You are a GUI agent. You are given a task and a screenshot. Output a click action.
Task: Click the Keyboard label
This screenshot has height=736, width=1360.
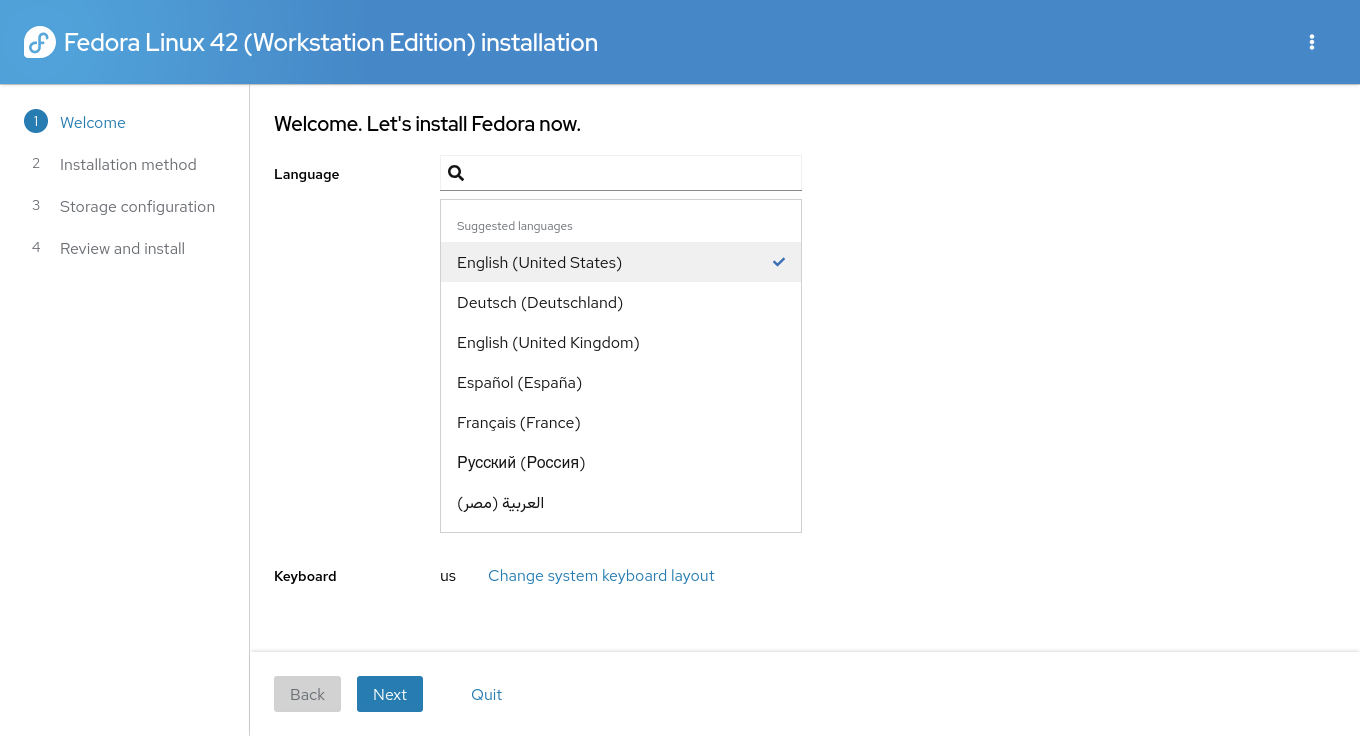[305, 576]
